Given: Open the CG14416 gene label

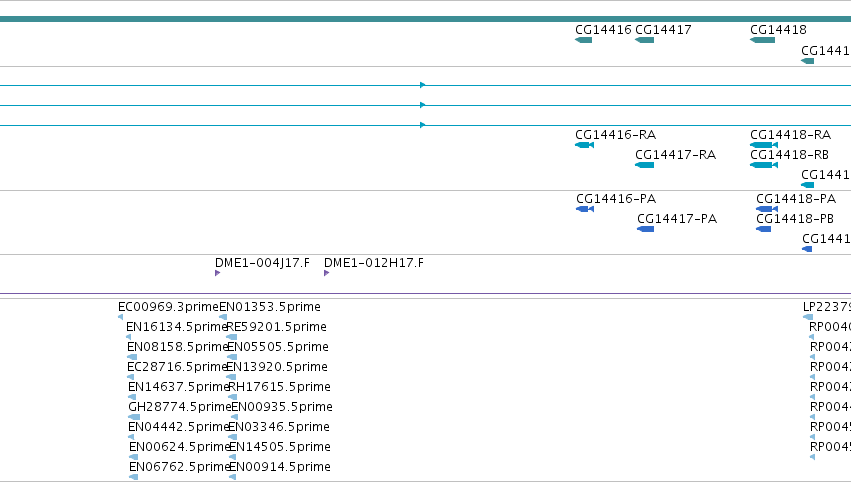Looking at the screenshot, I should pyautogui.click(x=604, y=30).
